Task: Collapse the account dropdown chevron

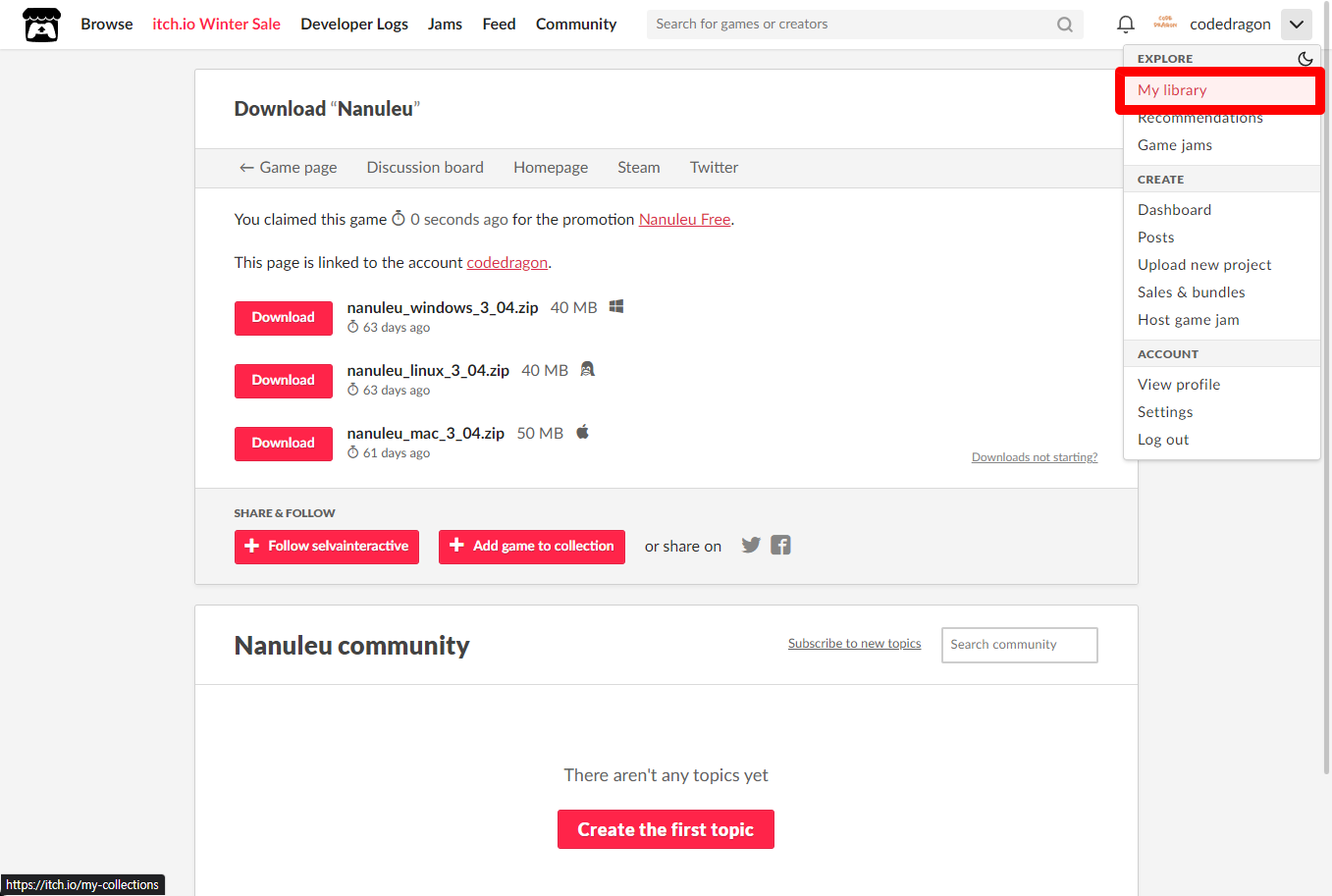Action: pos(1297,25)
